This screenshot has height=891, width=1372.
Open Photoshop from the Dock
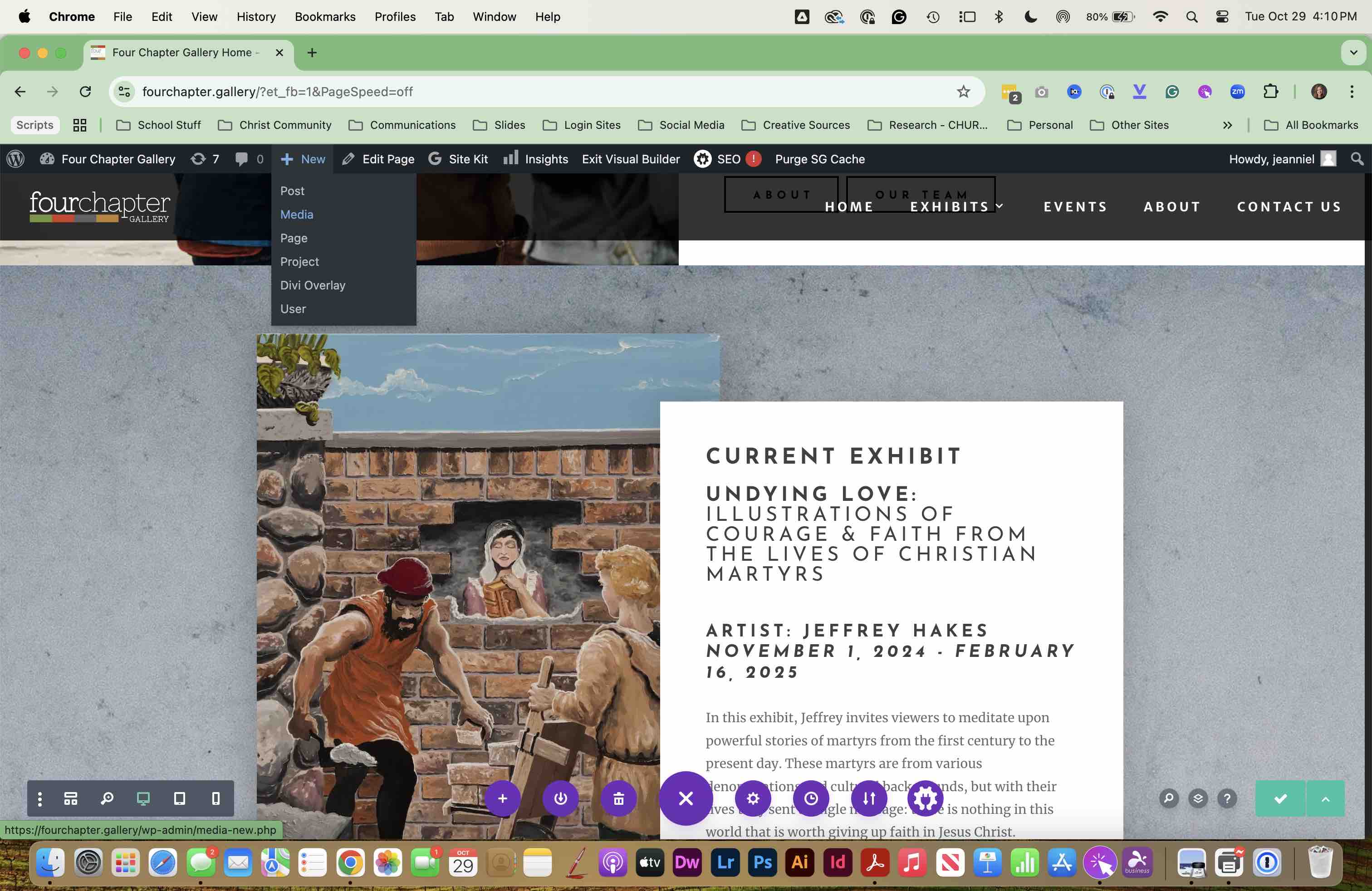[763, 862]
